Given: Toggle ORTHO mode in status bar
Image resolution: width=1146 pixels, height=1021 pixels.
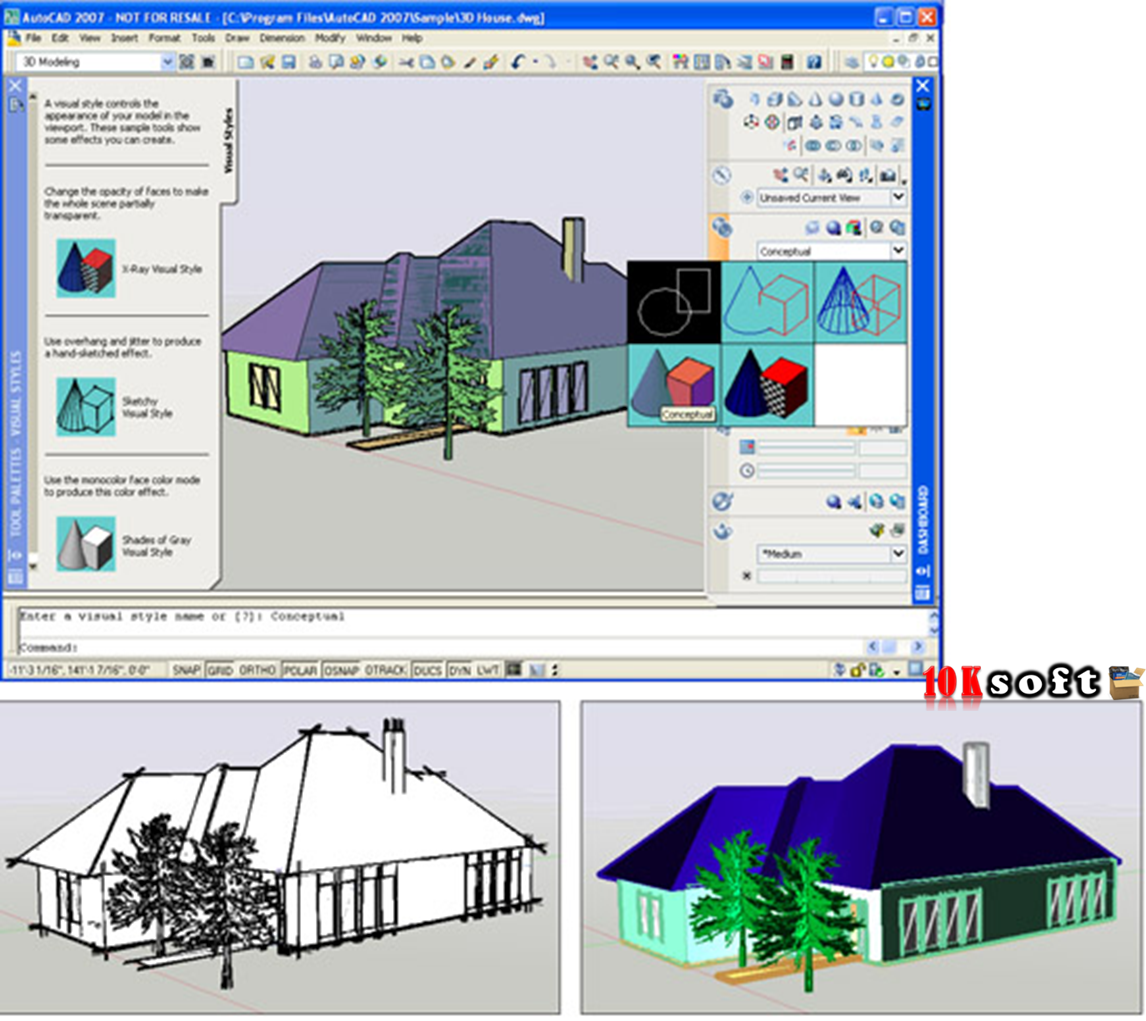Looking at the screenshot, I should click(257, 670).
